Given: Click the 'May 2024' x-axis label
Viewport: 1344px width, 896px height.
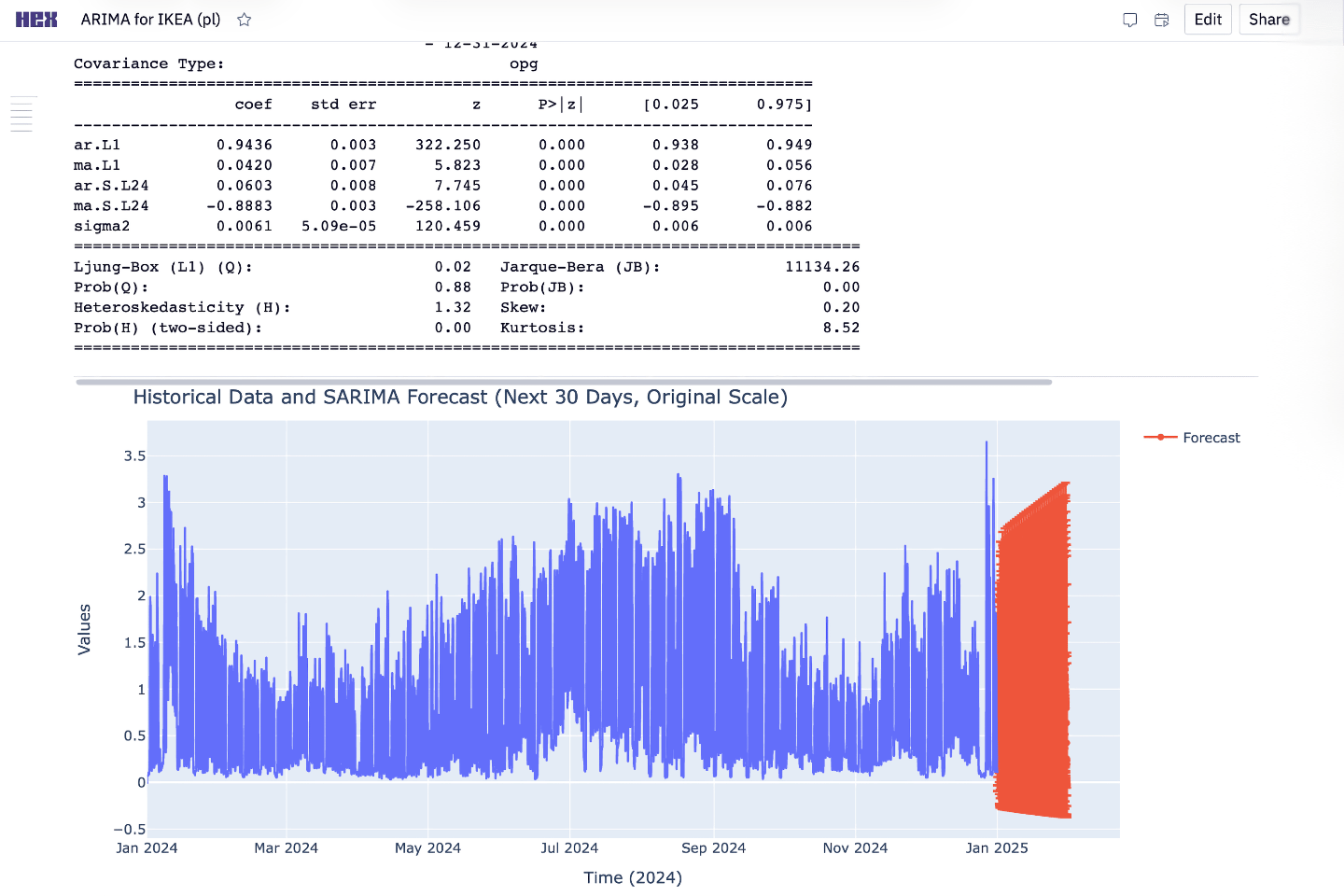Looking at the screenshot, I should (x=427, y=848).
